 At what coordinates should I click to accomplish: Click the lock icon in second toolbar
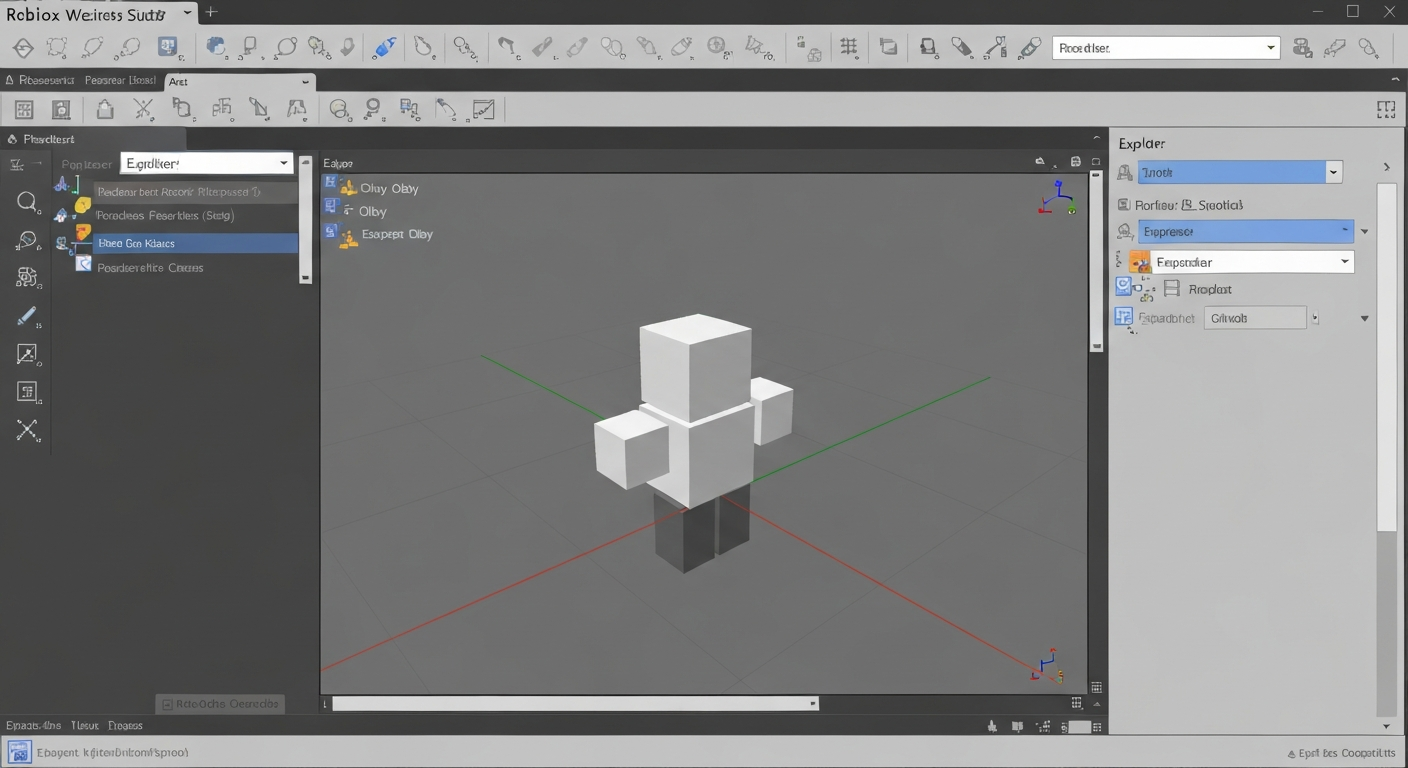point(104,109)
